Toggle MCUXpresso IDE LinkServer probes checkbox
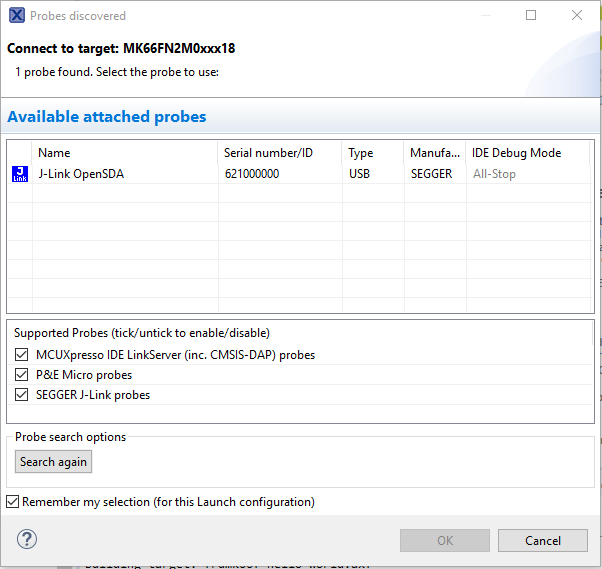Screen dimensions: 602x569 (22, 355)
